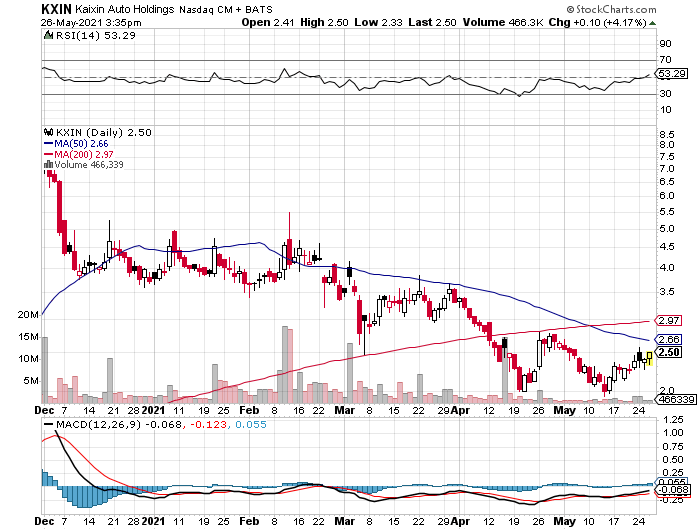This screenshot has height=530, width=700.
Task: Click the Apr label on price-panel date axis
Action: click(460, 410)
